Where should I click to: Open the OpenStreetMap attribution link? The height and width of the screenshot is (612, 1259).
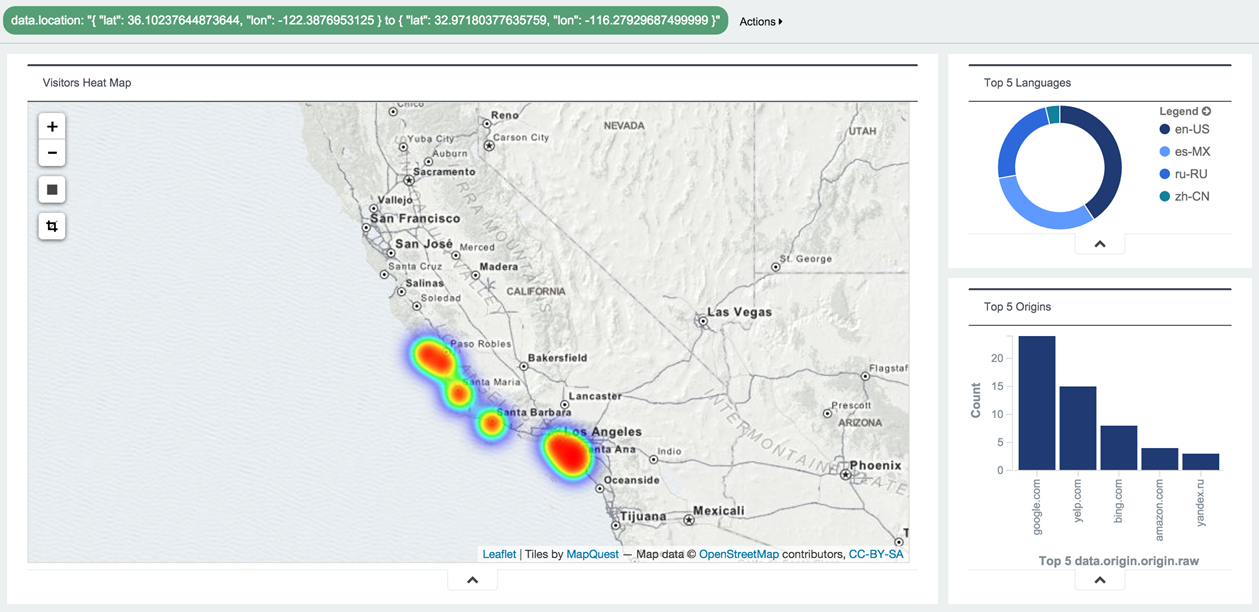point(738,554)
